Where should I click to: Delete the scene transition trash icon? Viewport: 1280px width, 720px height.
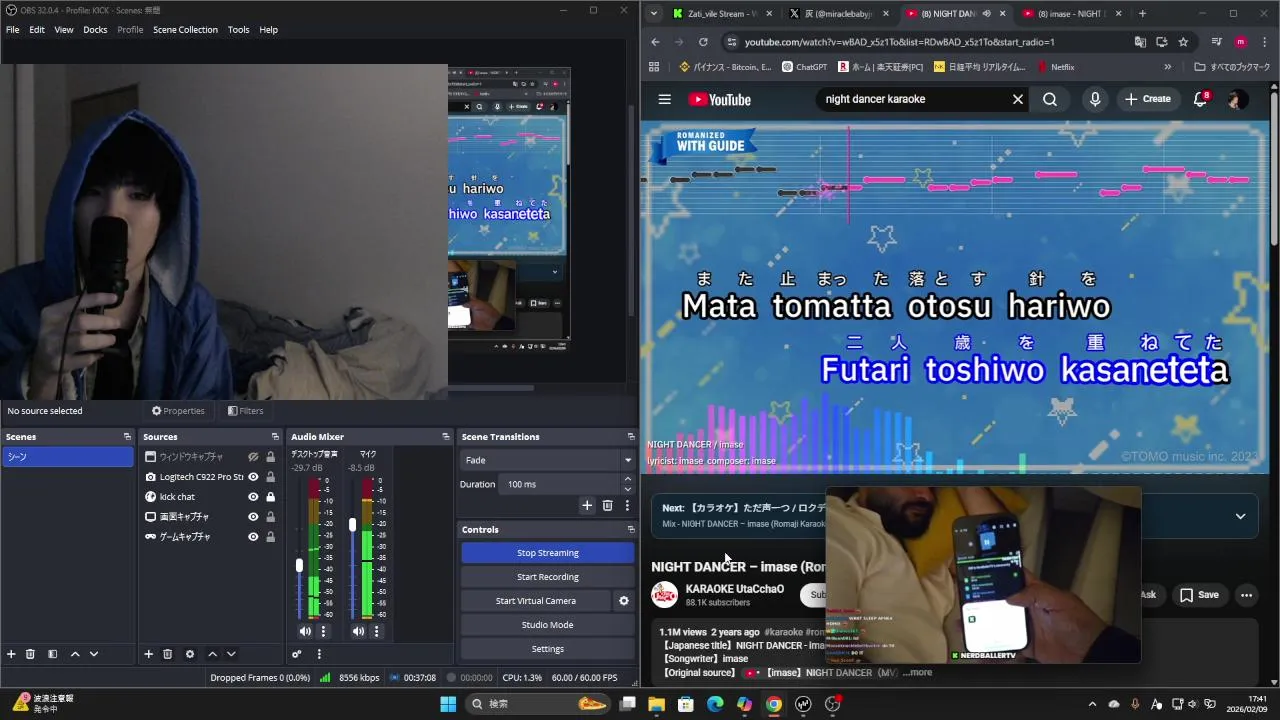pyautogui.click(x=607, y=506)
